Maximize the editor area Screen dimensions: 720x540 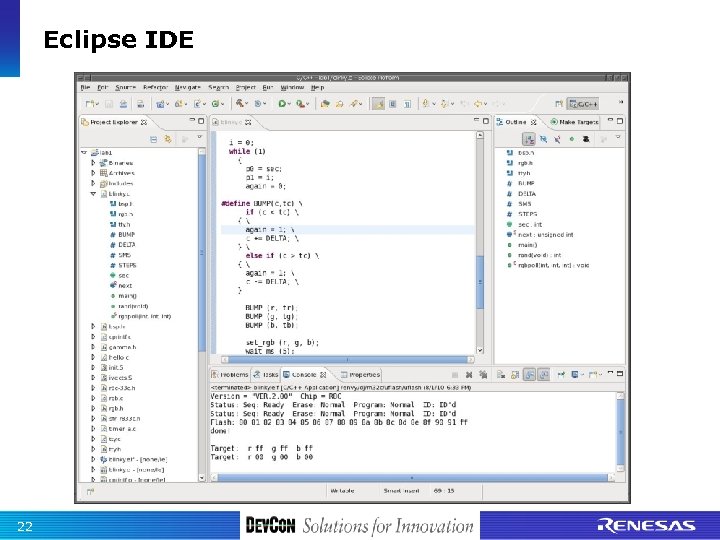pyautogui.click(x=486, y=121)
